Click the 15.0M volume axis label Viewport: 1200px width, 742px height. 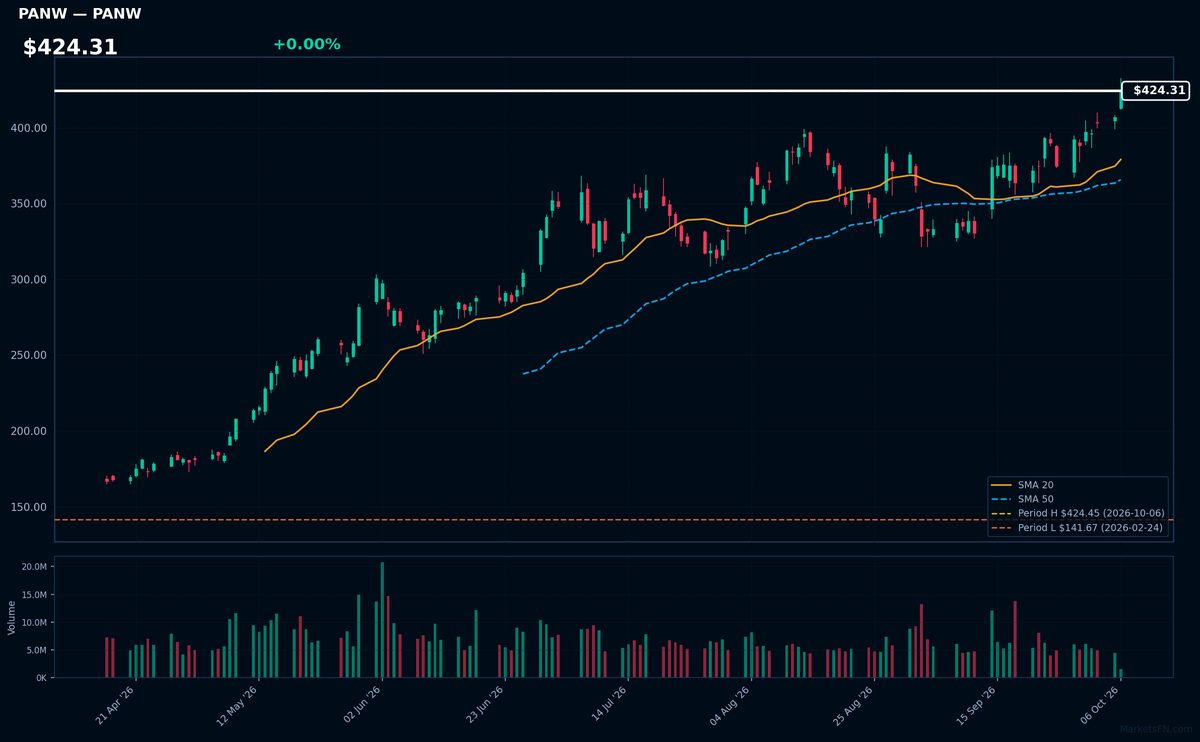coord(34,595)
